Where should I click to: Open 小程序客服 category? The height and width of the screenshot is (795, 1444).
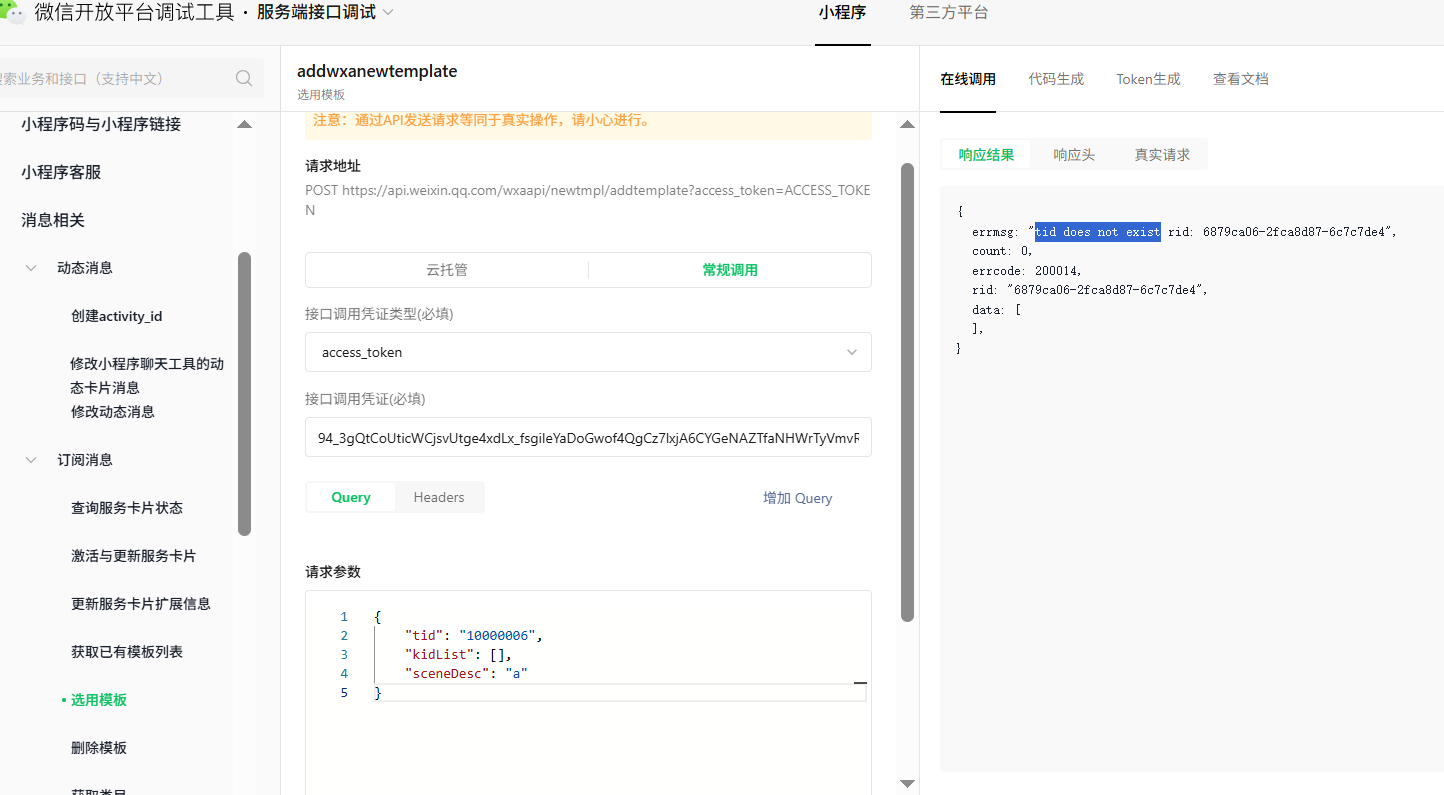(62, 172)
